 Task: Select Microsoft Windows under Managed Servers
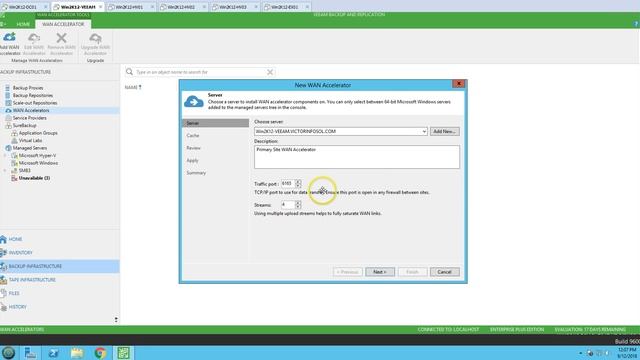(38, 163)
